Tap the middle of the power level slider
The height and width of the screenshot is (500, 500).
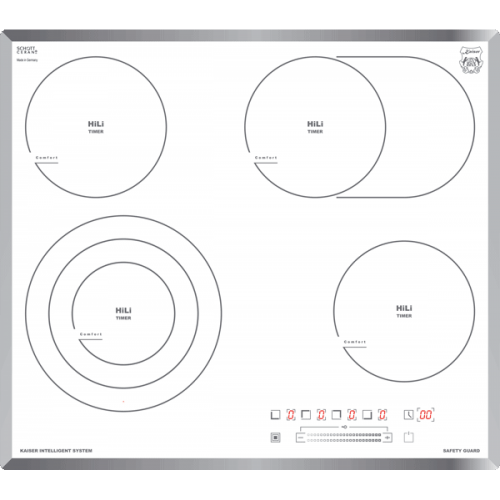coord(344,437)
